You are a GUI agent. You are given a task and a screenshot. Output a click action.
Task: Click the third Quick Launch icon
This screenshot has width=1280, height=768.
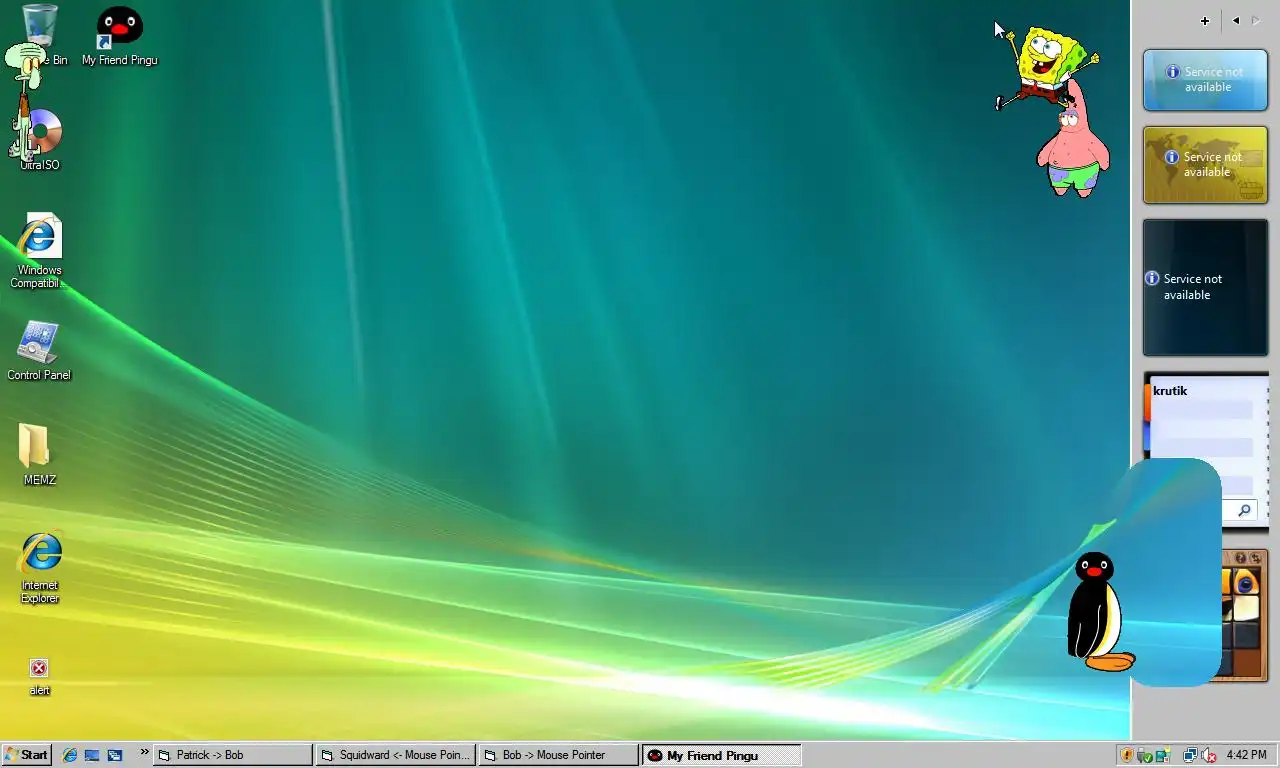[115, 755]
